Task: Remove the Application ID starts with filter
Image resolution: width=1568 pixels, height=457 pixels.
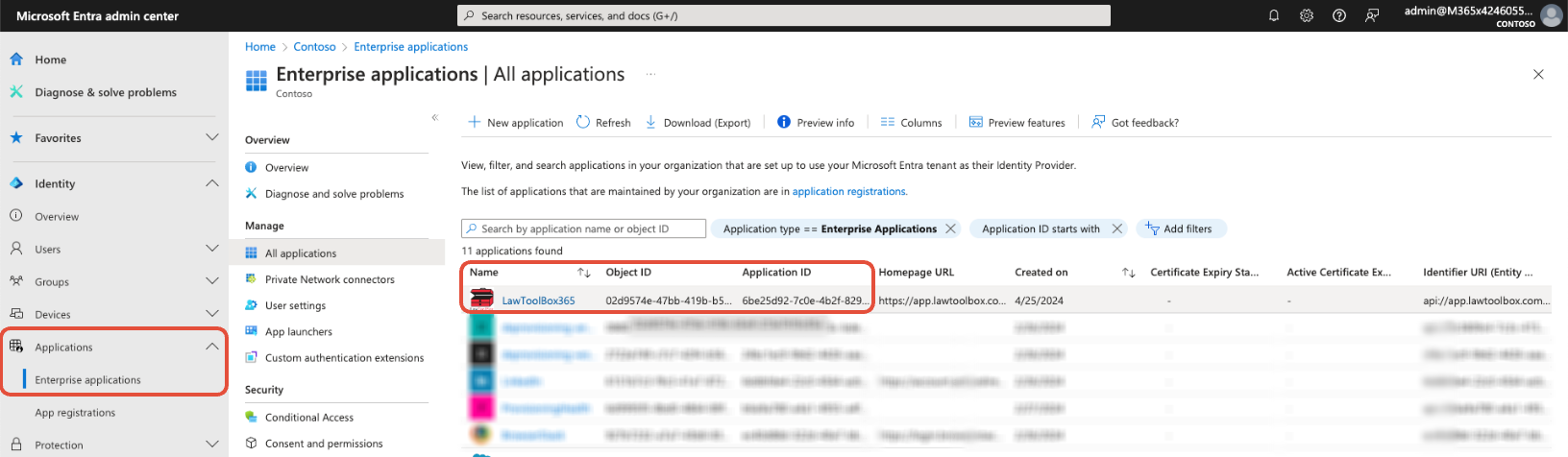Action: click(1116, 228)
